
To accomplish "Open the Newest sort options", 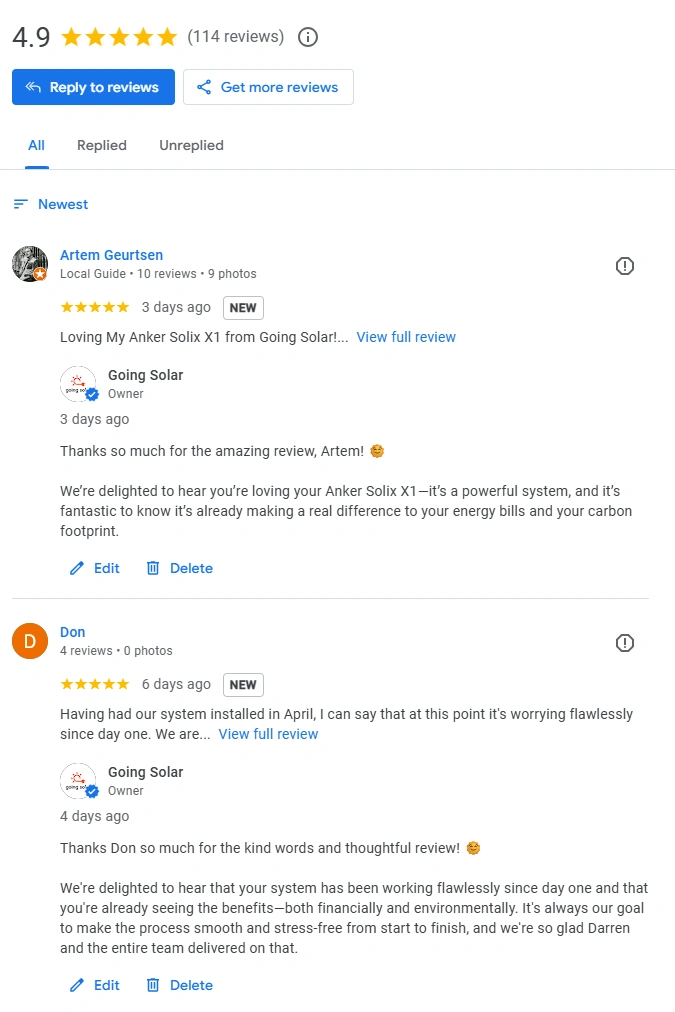I will 63,204.
